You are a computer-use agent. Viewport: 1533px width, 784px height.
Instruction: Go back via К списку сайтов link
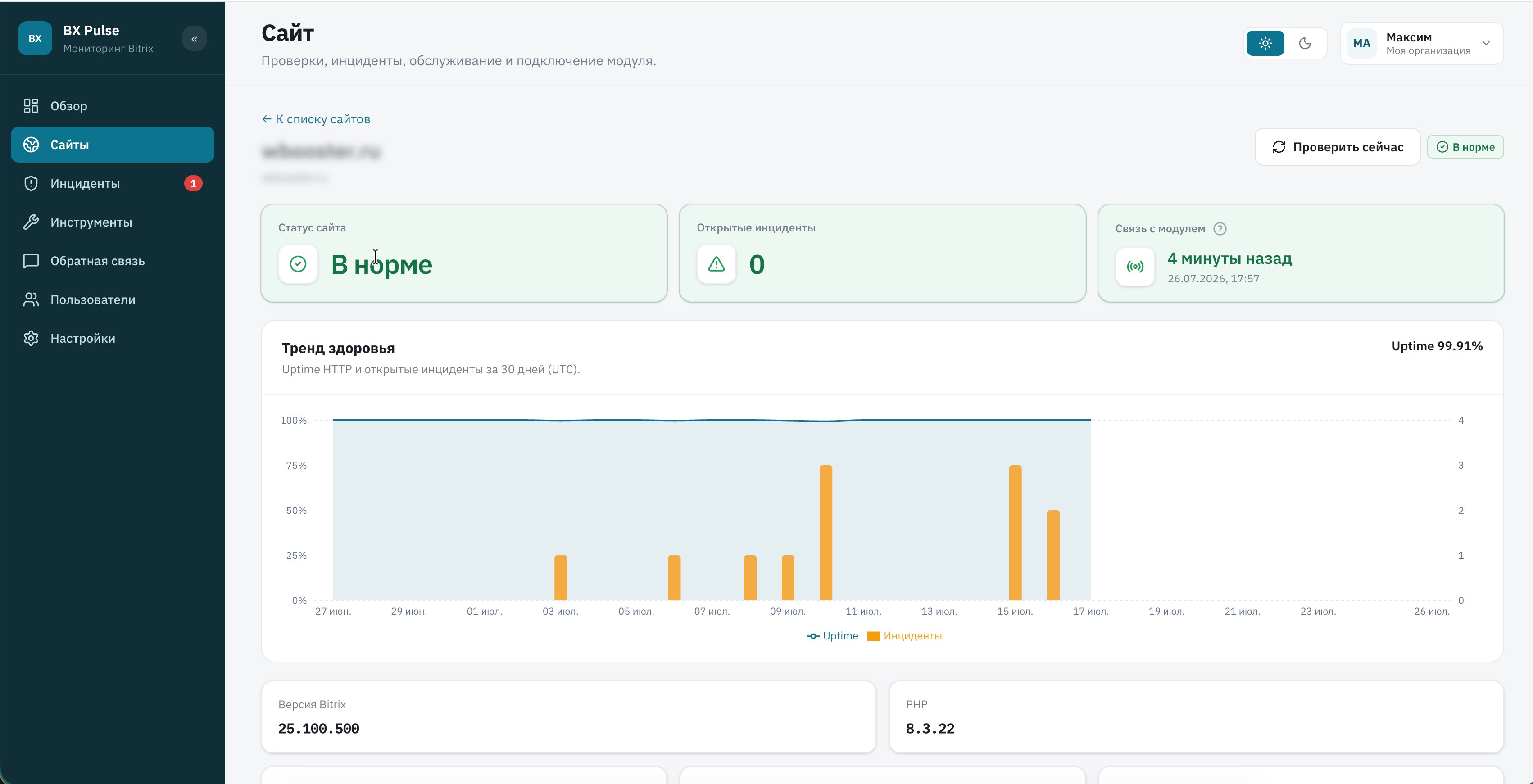(x=316, y=119)
